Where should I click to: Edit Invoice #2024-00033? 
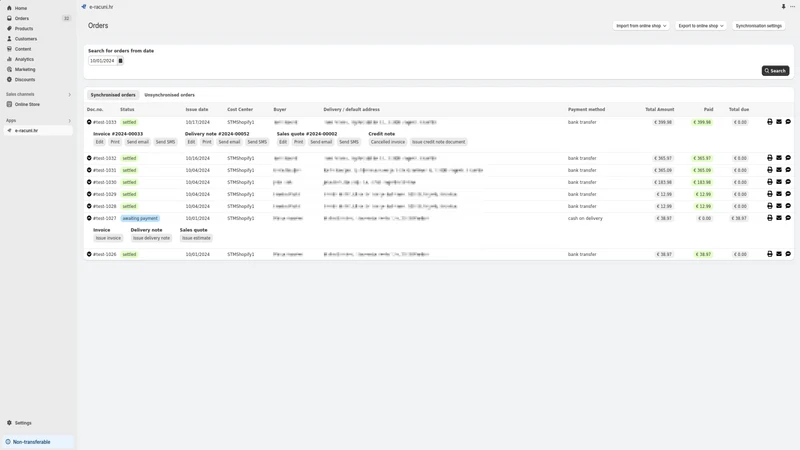[99, 142]
